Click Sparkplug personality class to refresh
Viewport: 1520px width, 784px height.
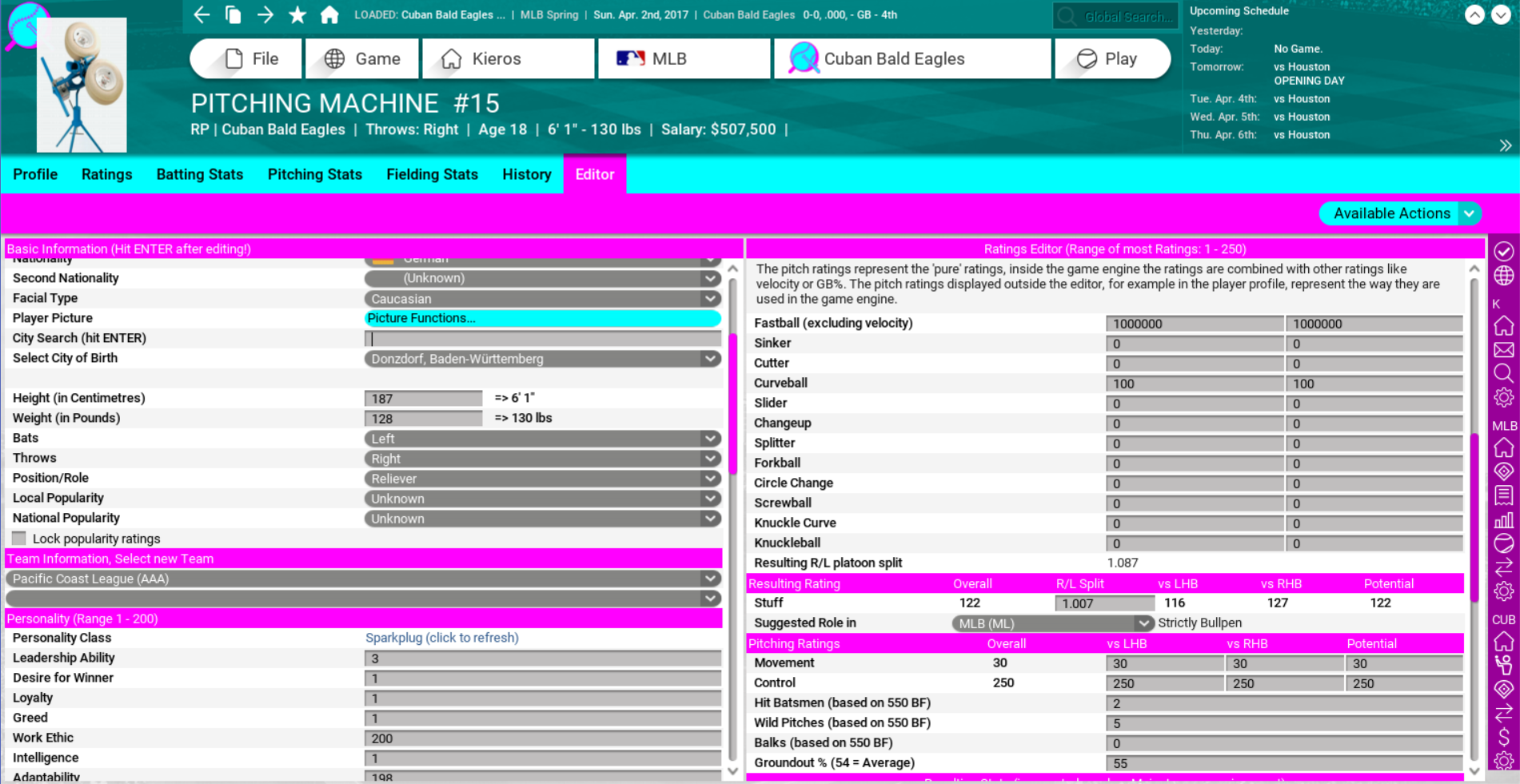tap(442, 638)
